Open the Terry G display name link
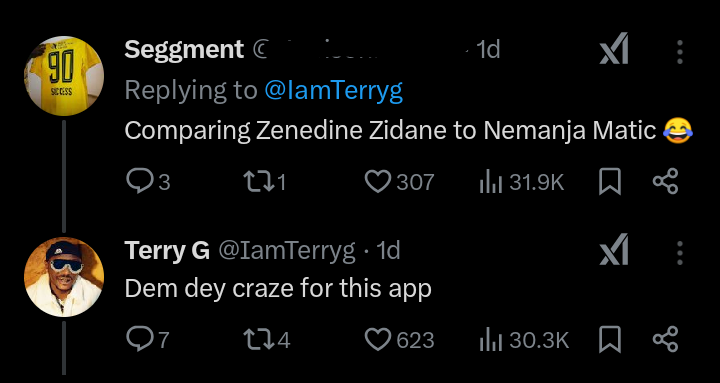Screen dimensions: 720x383 coord(167,250)
